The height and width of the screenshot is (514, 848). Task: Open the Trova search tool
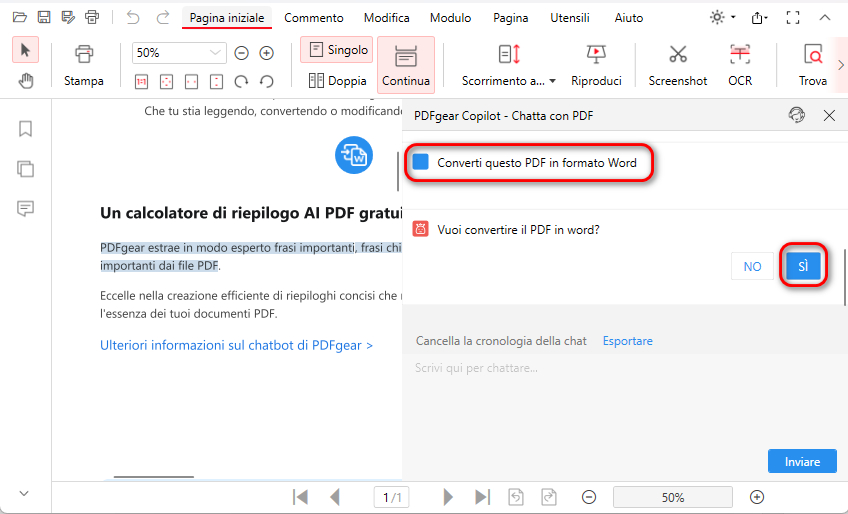[x=812, y=65]
